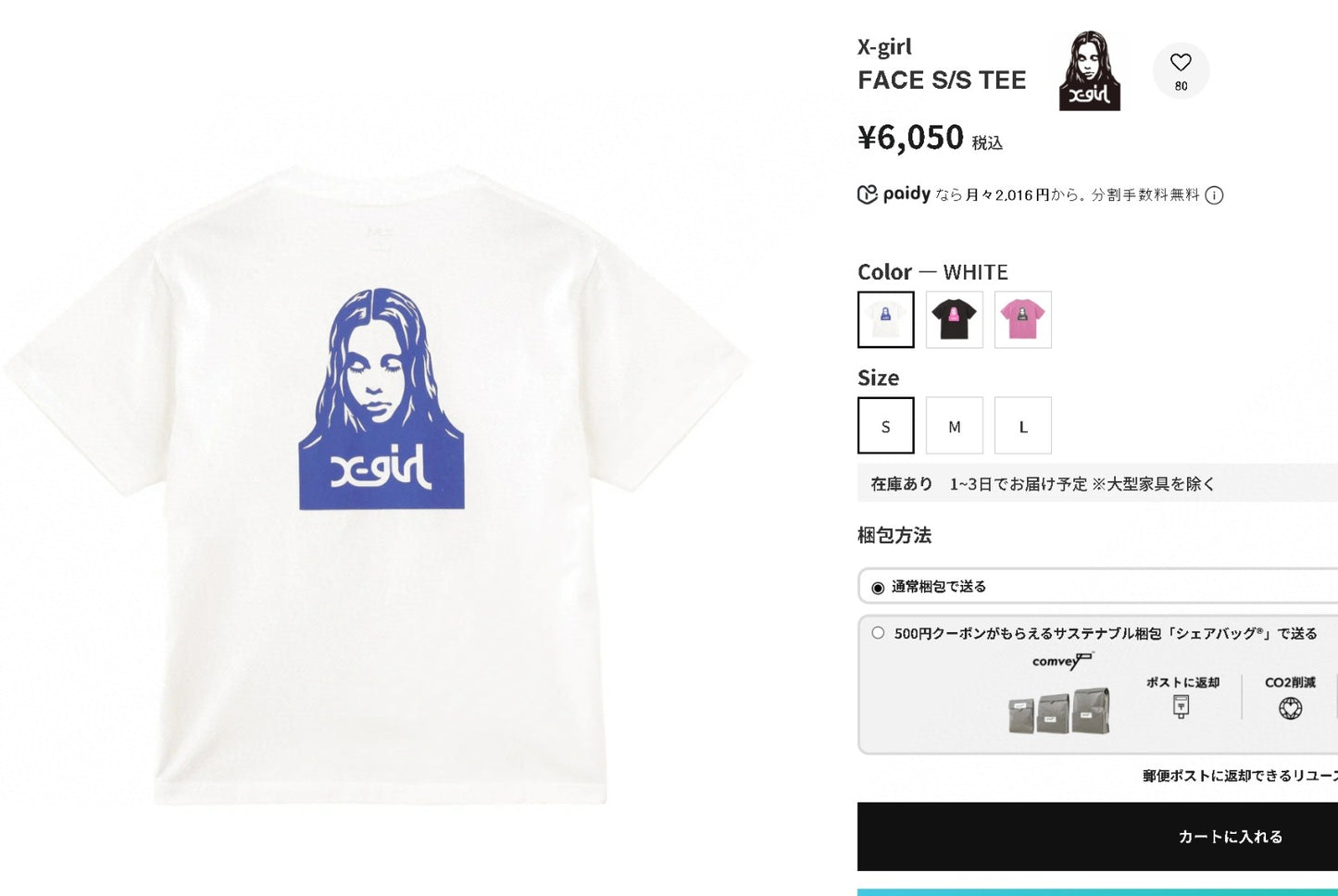Image resolution: width=1338 pixels, height=896 pixels.
Task: Click the CO2 reduction globe icon
Action: coord(1290,708)
